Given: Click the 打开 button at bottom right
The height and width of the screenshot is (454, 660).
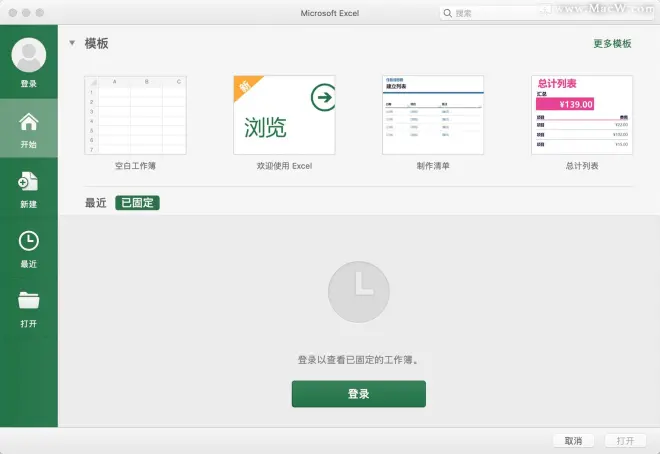Looking at the screenshot, I should (625, 441).
